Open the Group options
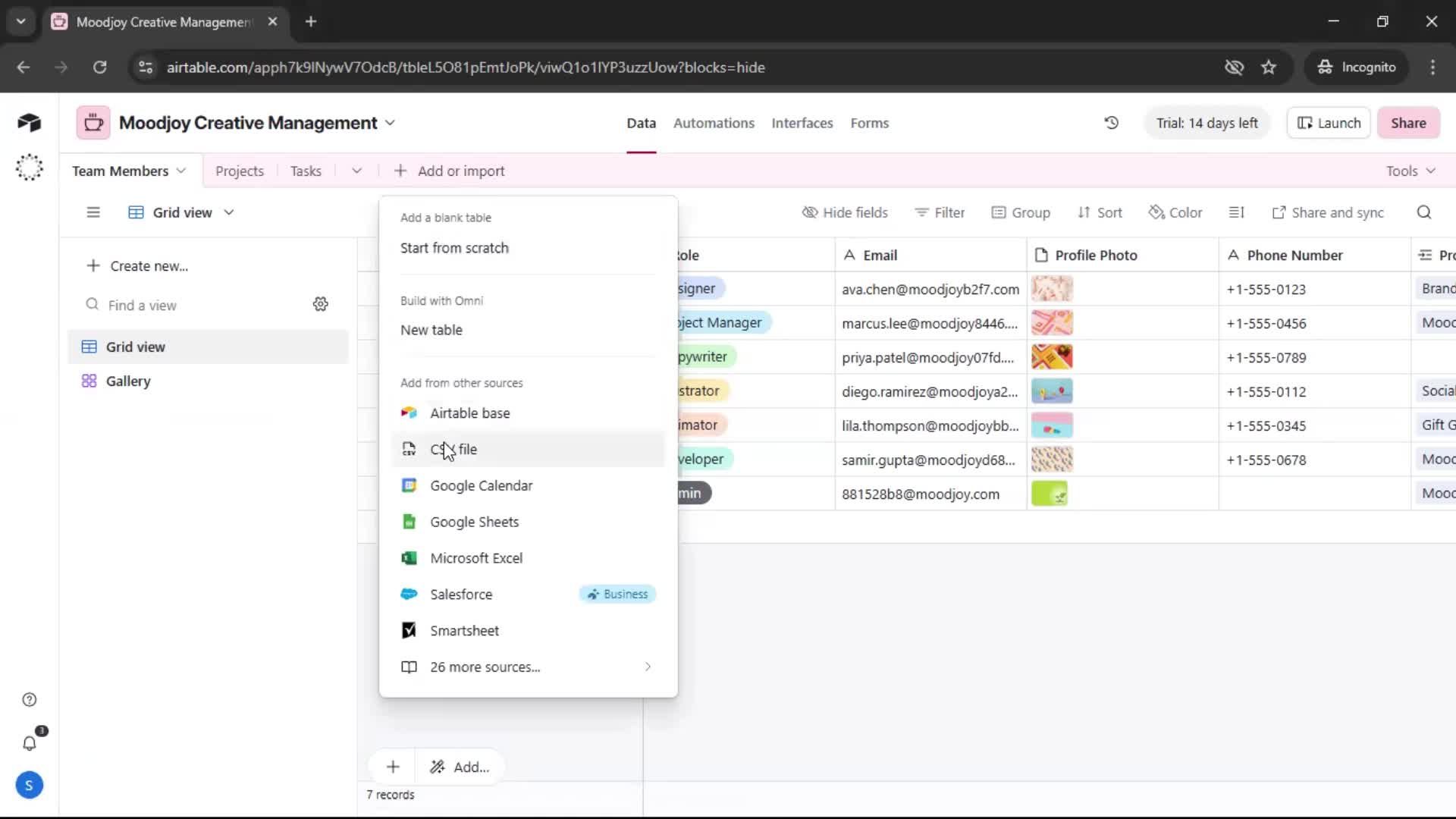 pos(1021,212)
